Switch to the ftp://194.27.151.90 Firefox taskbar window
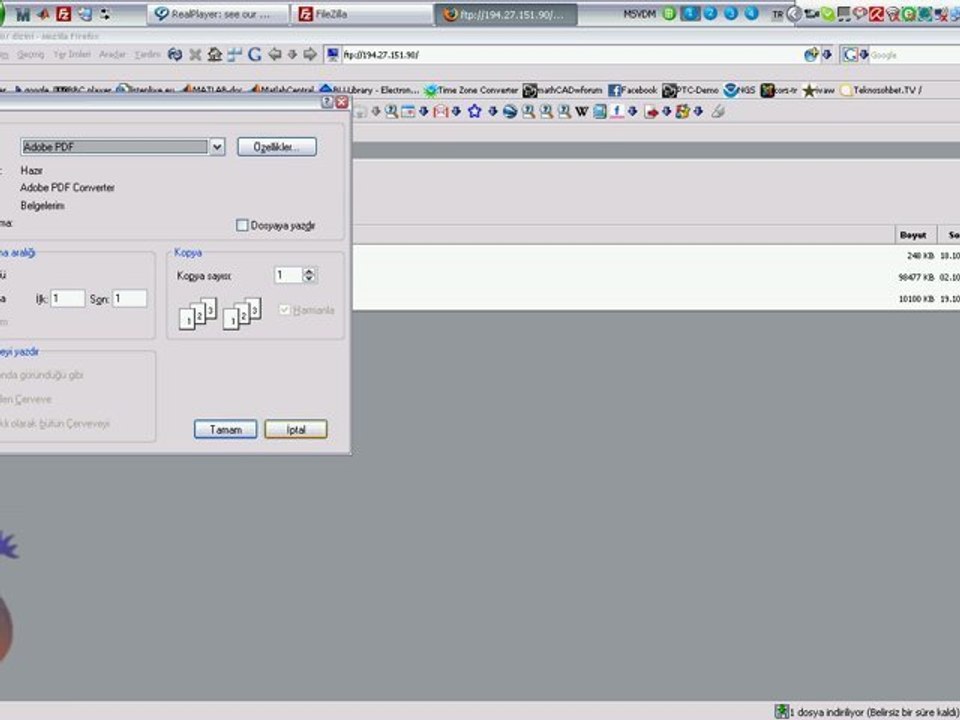Image resolution: width=960 pixels, height=720 pixels. coord(506,14)
